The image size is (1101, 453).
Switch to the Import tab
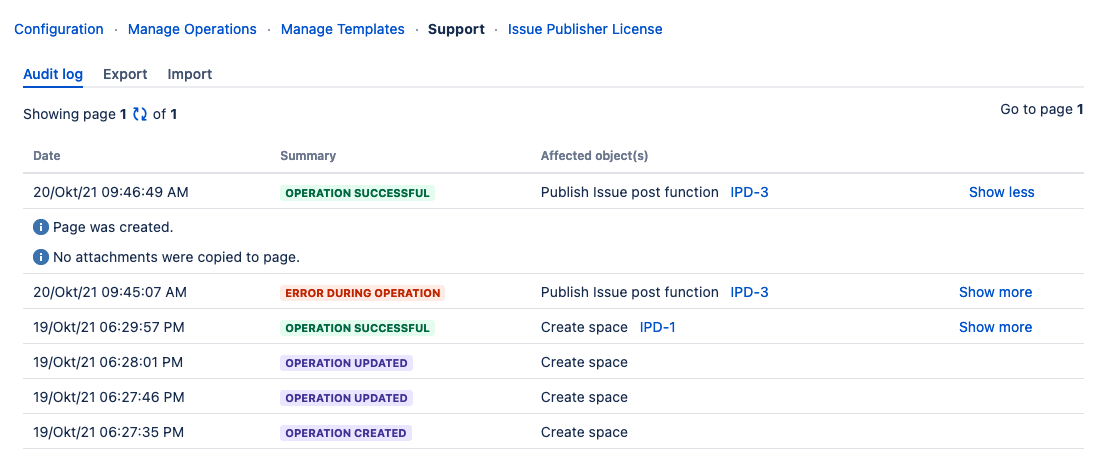pyautogui.click(x=190, y=74)
